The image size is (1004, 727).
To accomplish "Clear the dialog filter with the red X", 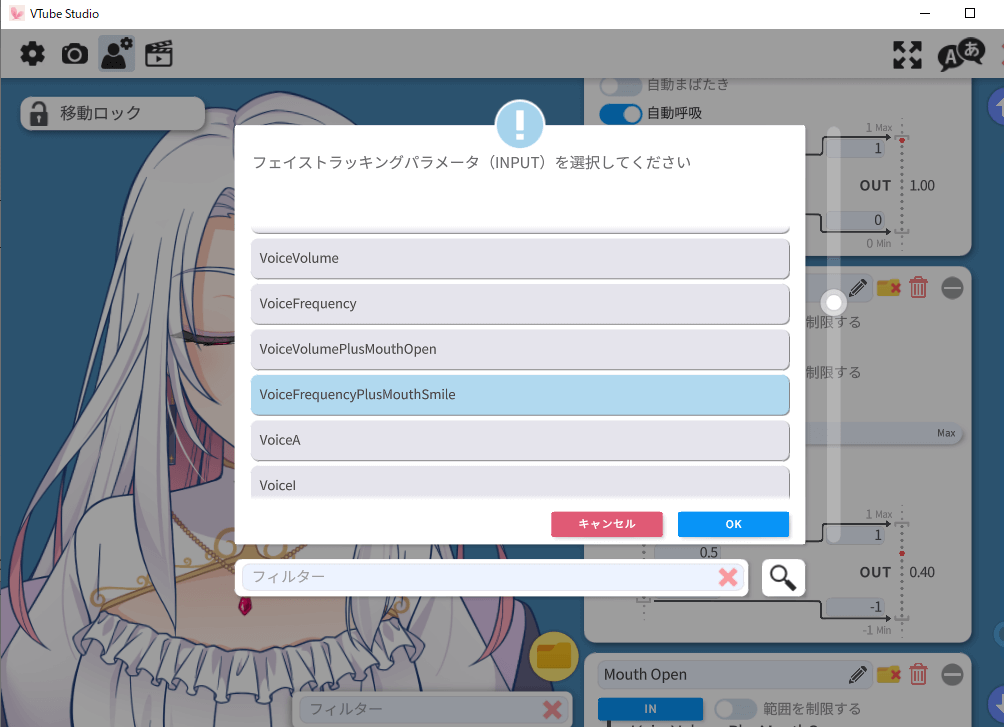I will coord(728,577).
